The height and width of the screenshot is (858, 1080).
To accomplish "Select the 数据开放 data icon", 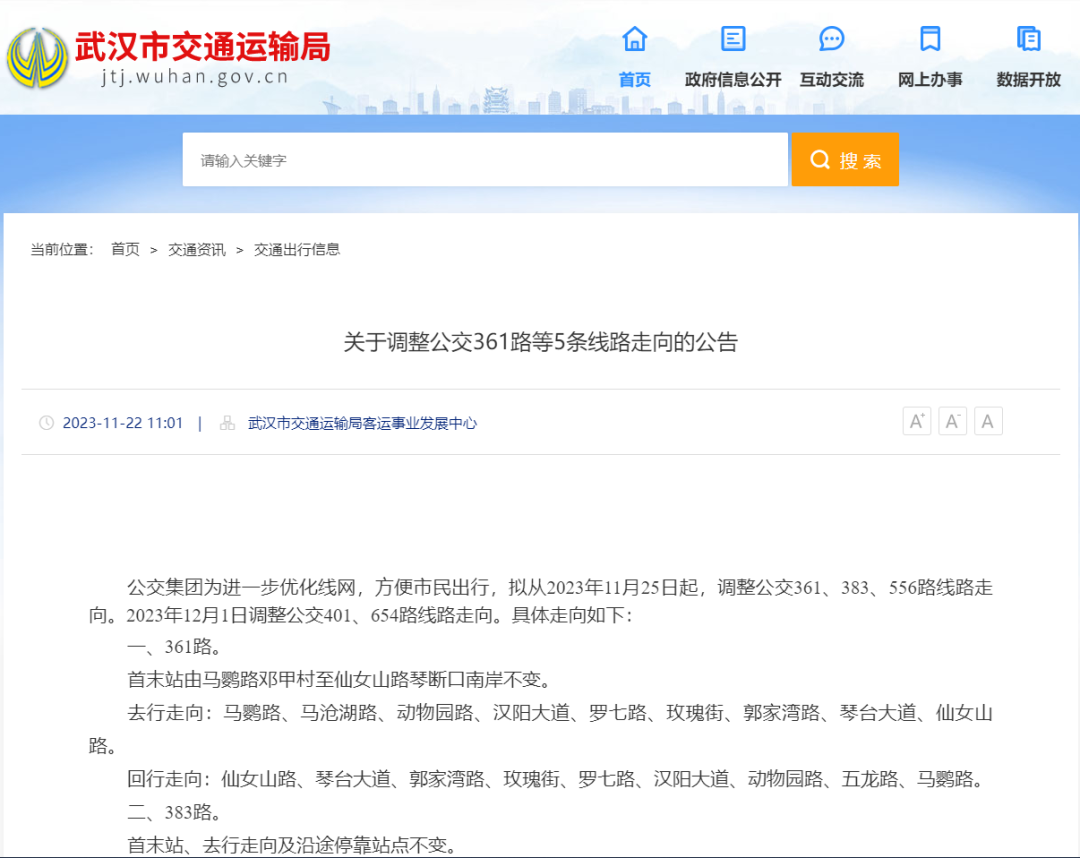I will 1028,40.
